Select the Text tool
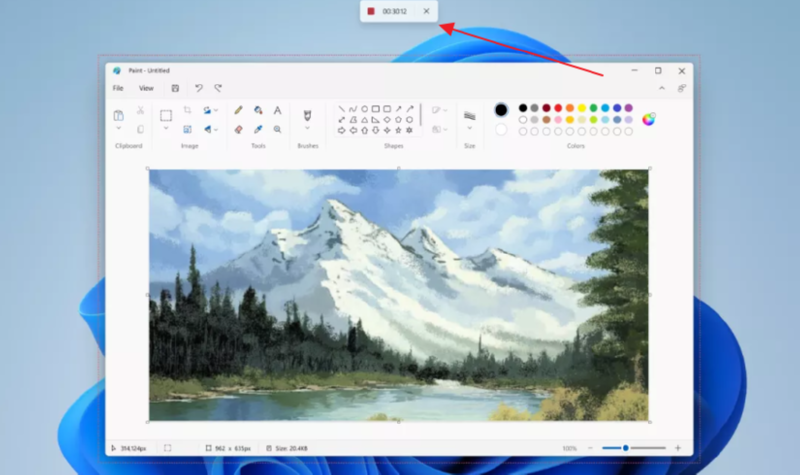 point(277,110)
